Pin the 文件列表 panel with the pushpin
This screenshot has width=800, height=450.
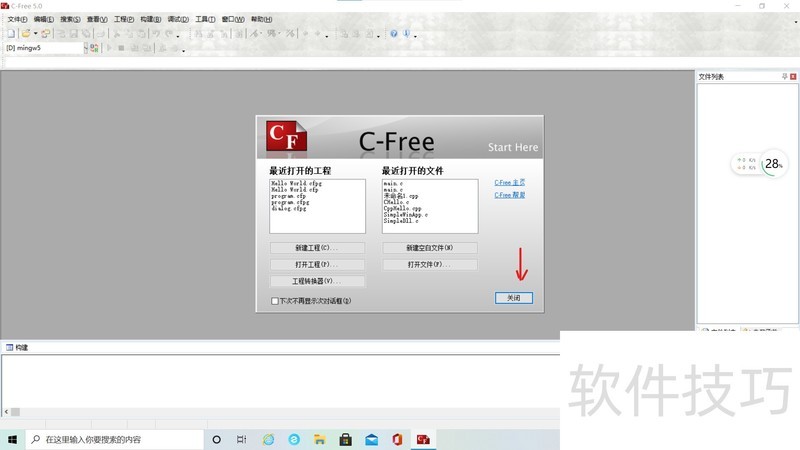(x=785, y=77)
